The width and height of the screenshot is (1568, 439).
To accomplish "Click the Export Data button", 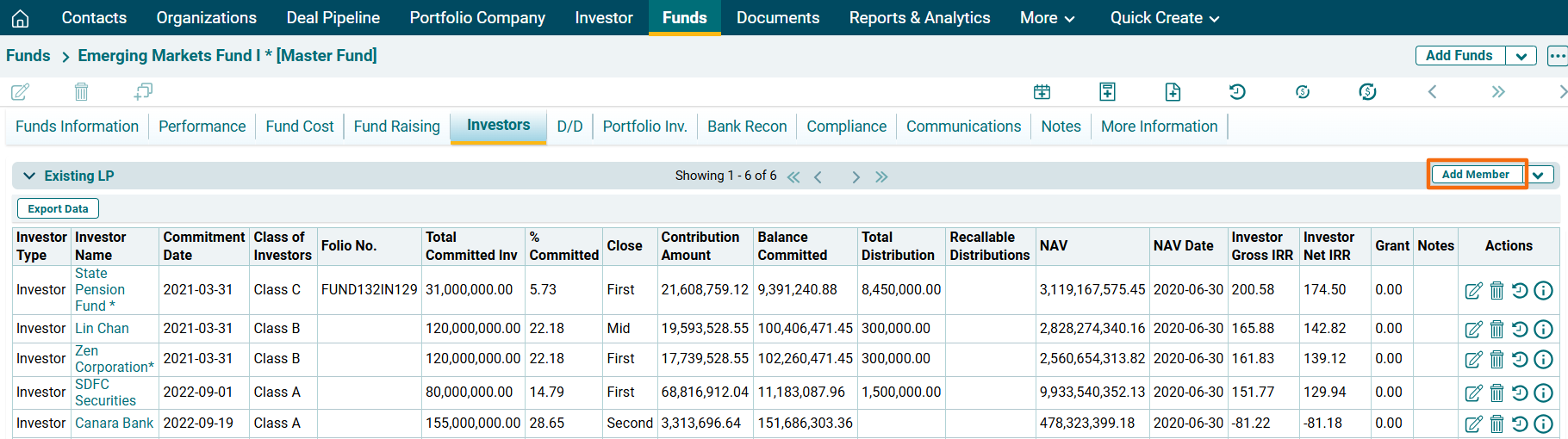I will [x=58, y=208].
